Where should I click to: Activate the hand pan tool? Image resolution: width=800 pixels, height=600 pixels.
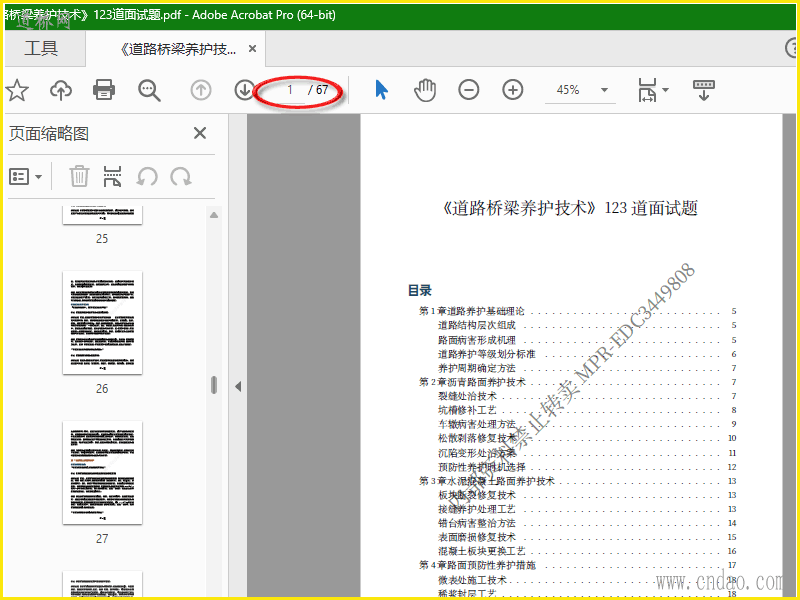tap(425, 90)
